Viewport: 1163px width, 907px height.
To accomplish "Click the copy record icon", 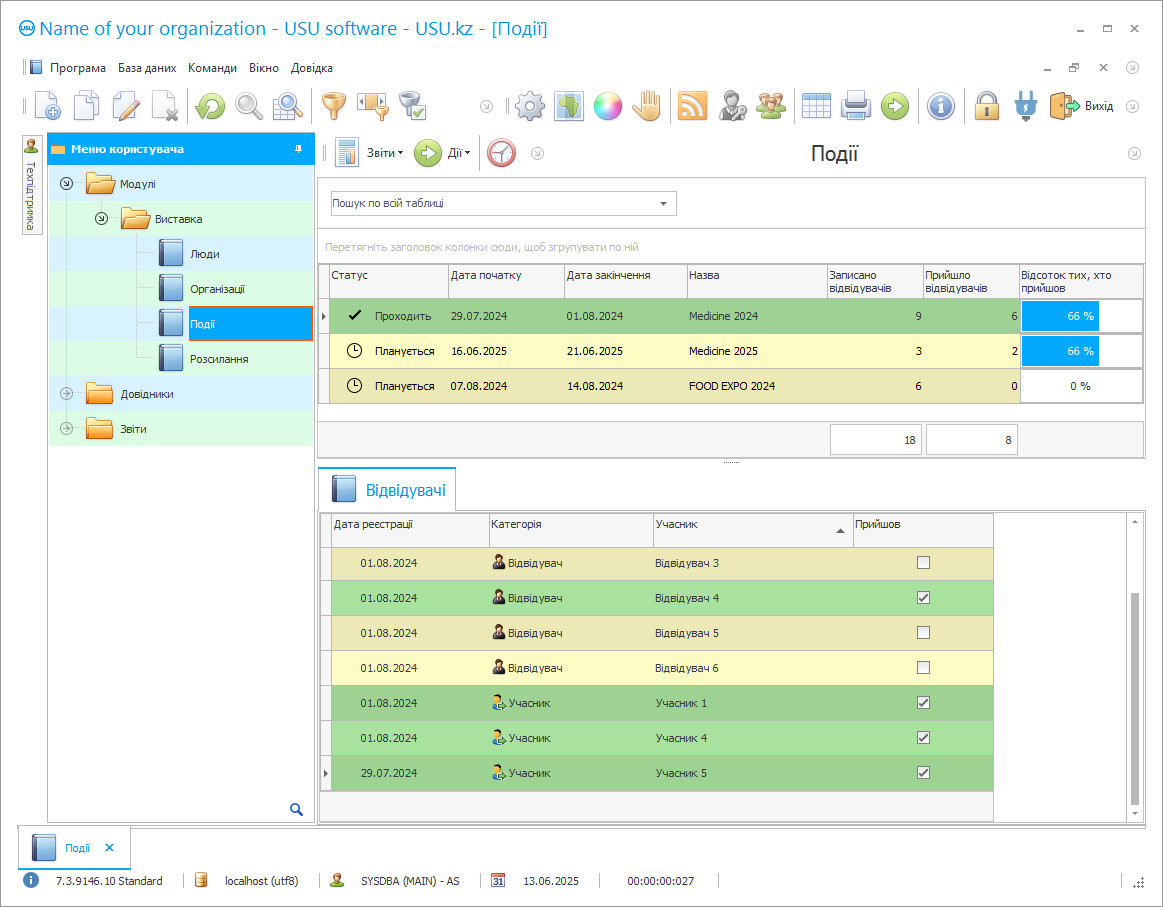I will [87, 106].
